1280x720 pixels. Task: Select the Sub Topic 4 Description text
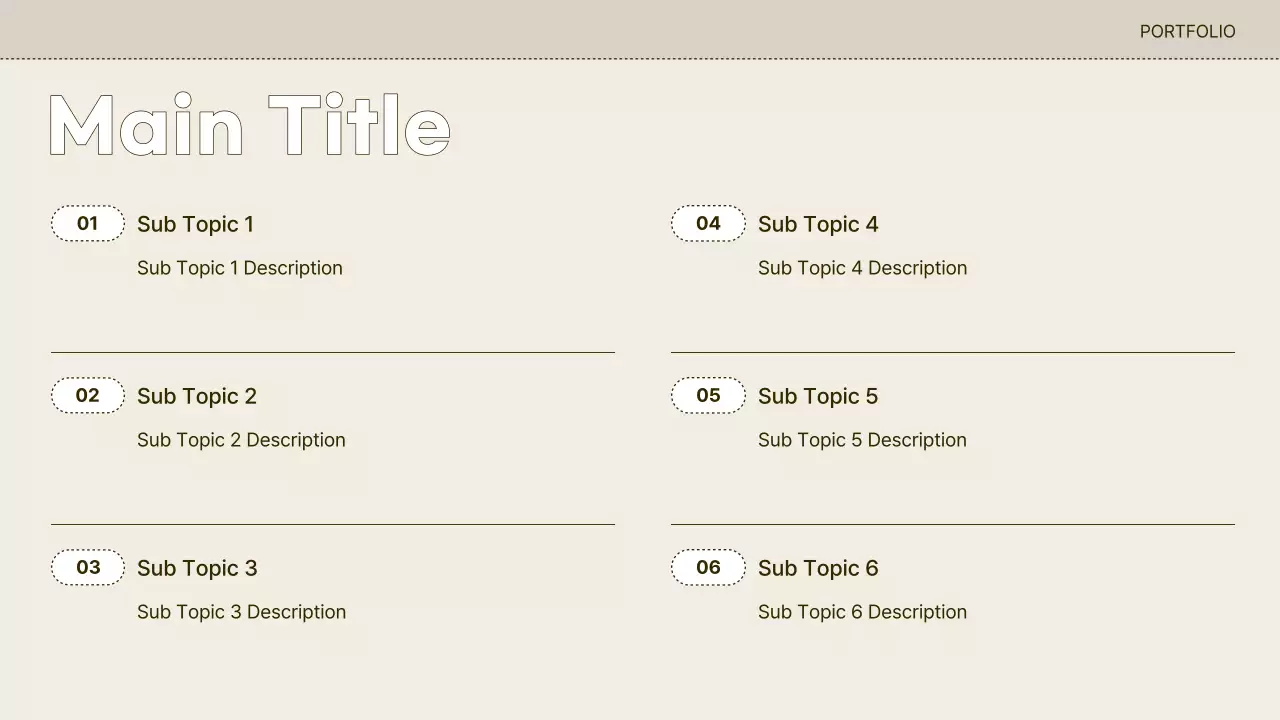click(x=862, y=268)
